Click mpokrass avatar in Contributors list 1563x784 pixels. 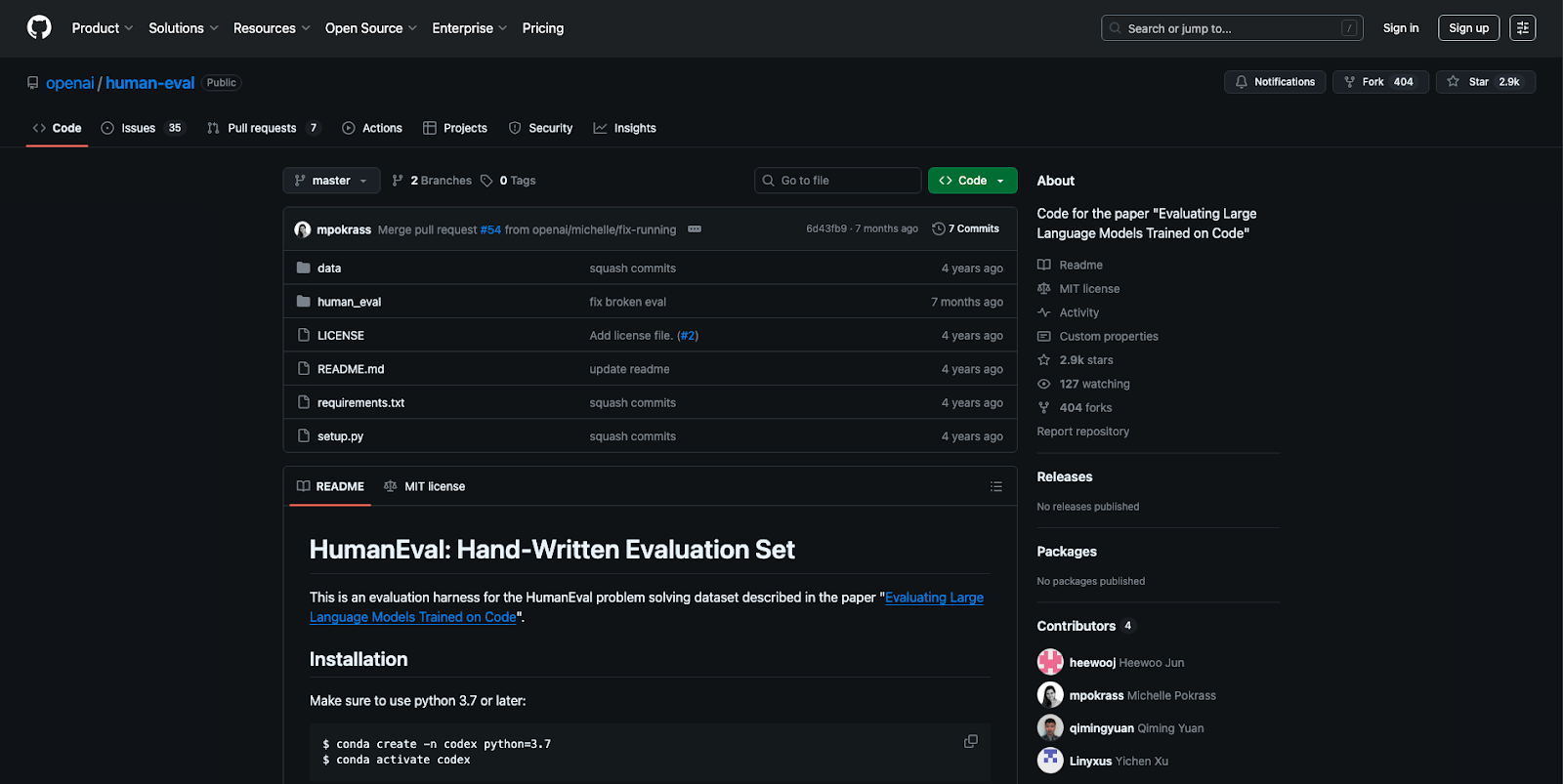[1050, 695]
